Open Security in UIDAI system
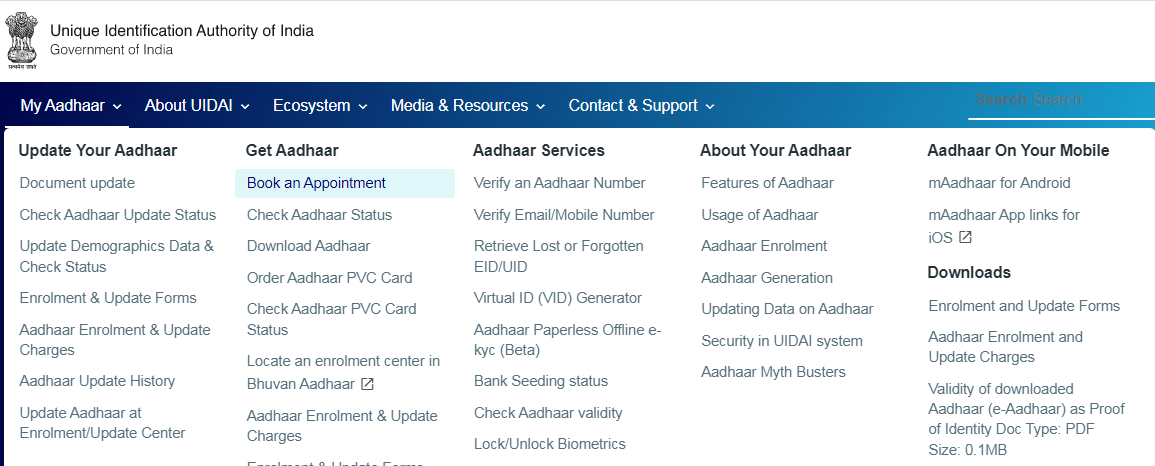This screenshot has height=466, width=1155. tap(782, 341)
